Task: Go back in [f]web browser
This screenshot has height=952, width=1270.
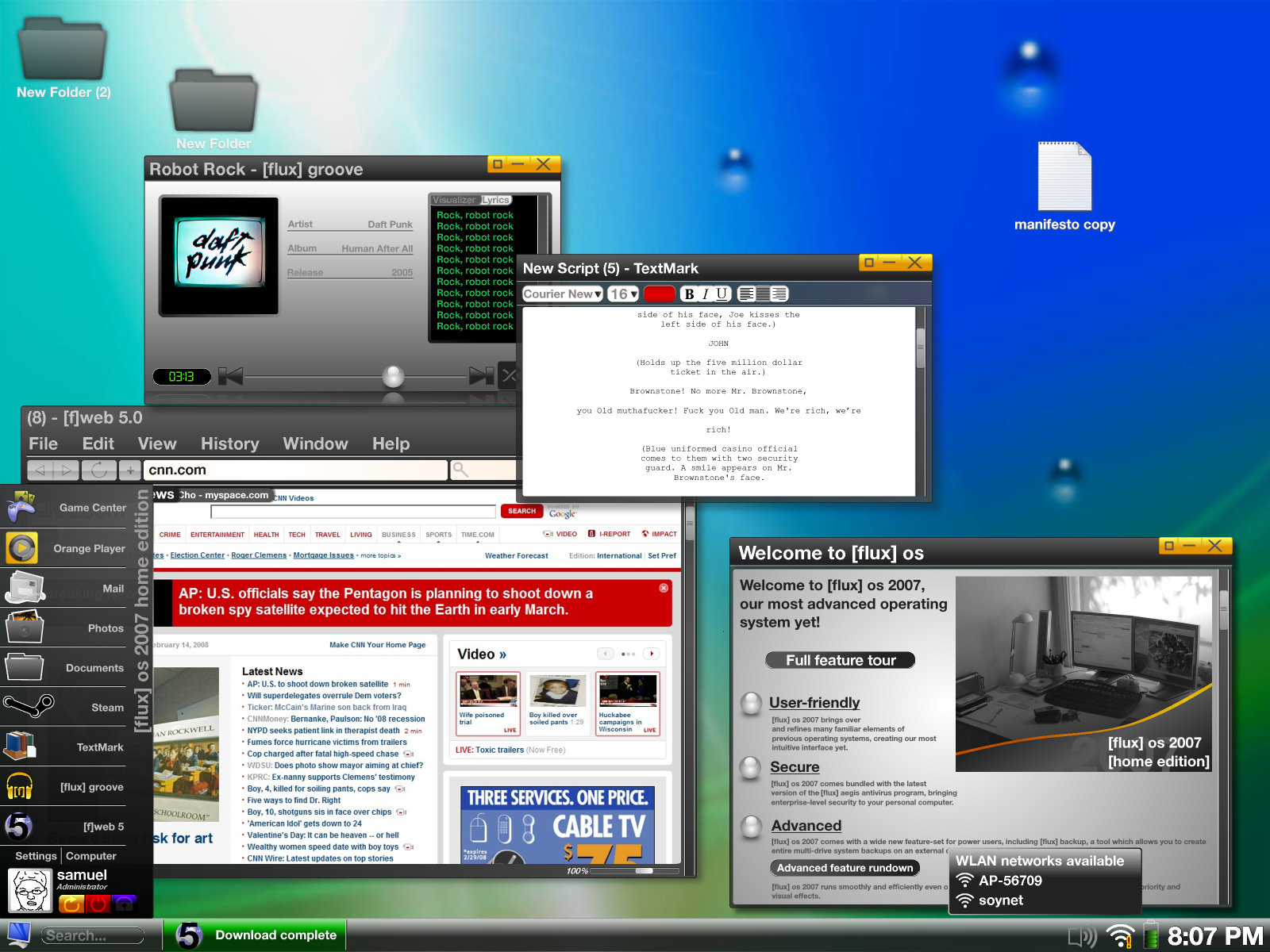Action: pos(40,470)
